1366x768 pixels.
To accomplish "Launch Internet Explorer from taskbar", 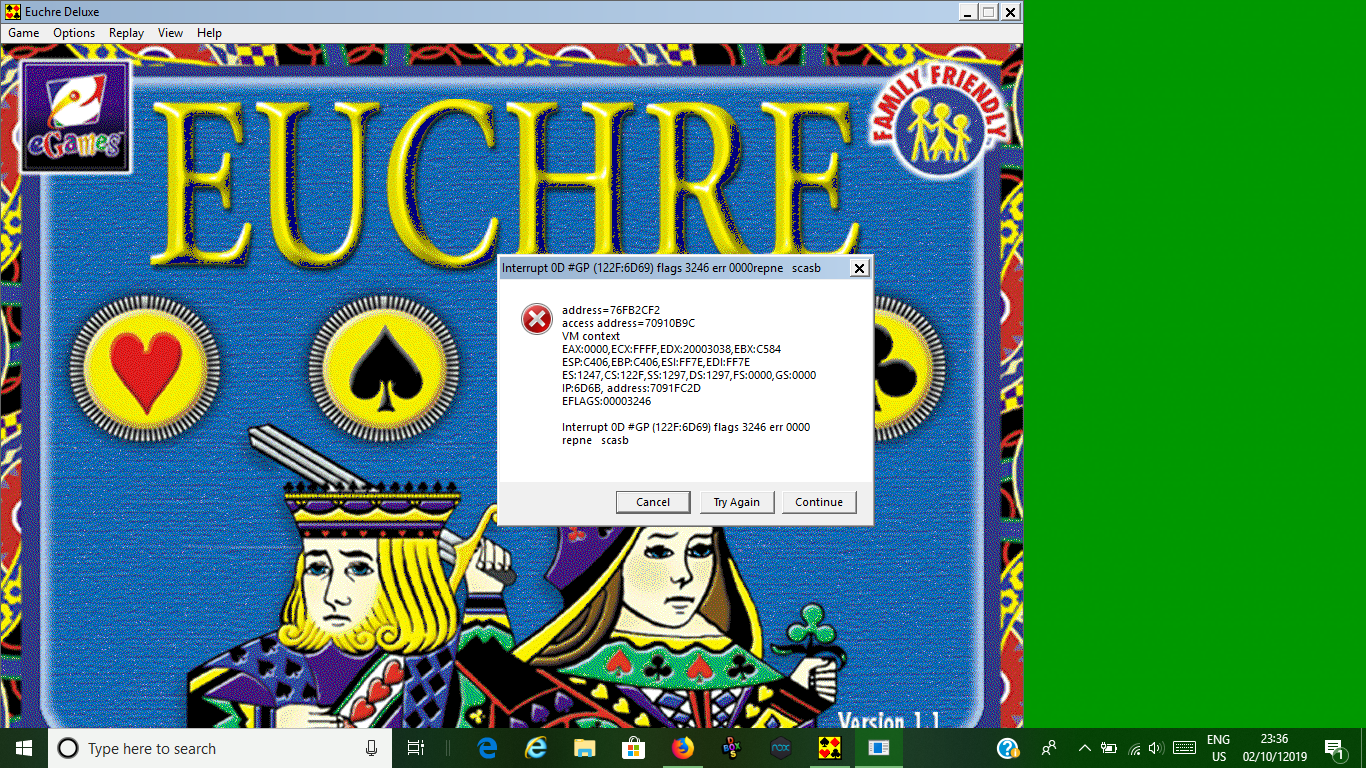I will coord(537,748).
